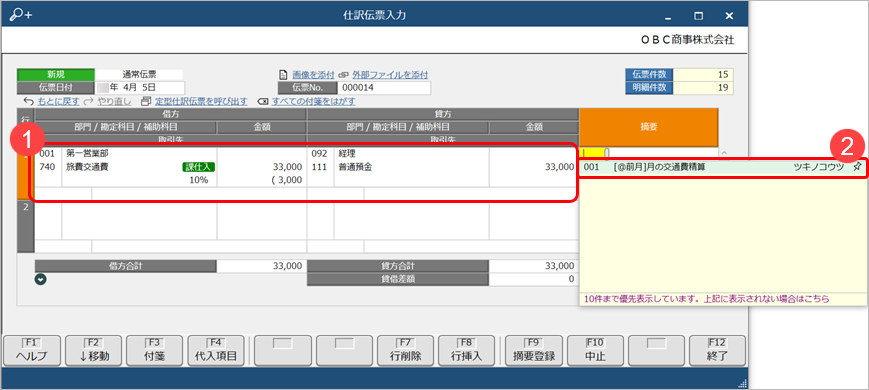Click the up arrow of summary scrollbar
The image size is (869, 390).
pyautogui.click(x=723, y=152)
